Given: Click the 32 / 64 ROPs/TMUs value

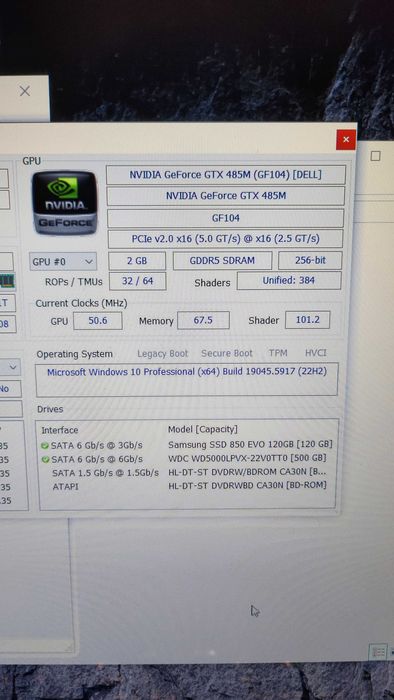Looking at the screenshot, I should tap(137, 281).
